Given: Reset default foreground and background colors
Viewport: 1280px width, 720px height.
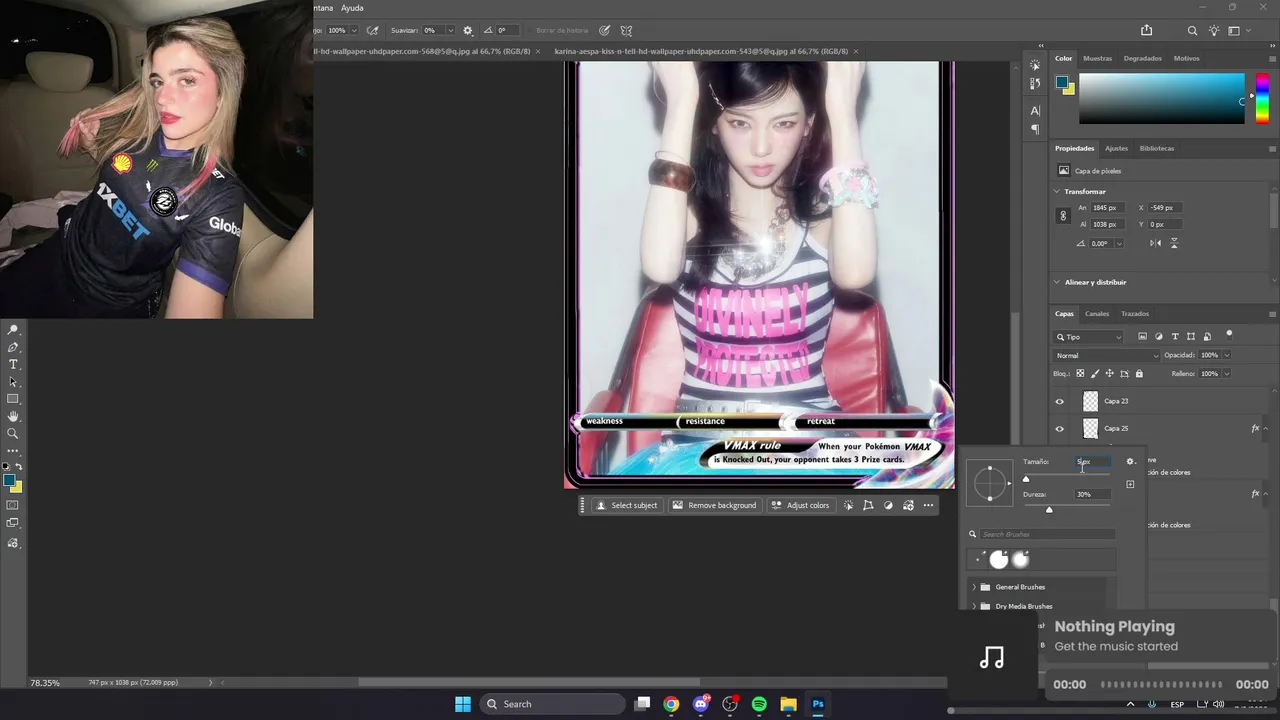Looking at the screenshot, I should tap(7, 467).
